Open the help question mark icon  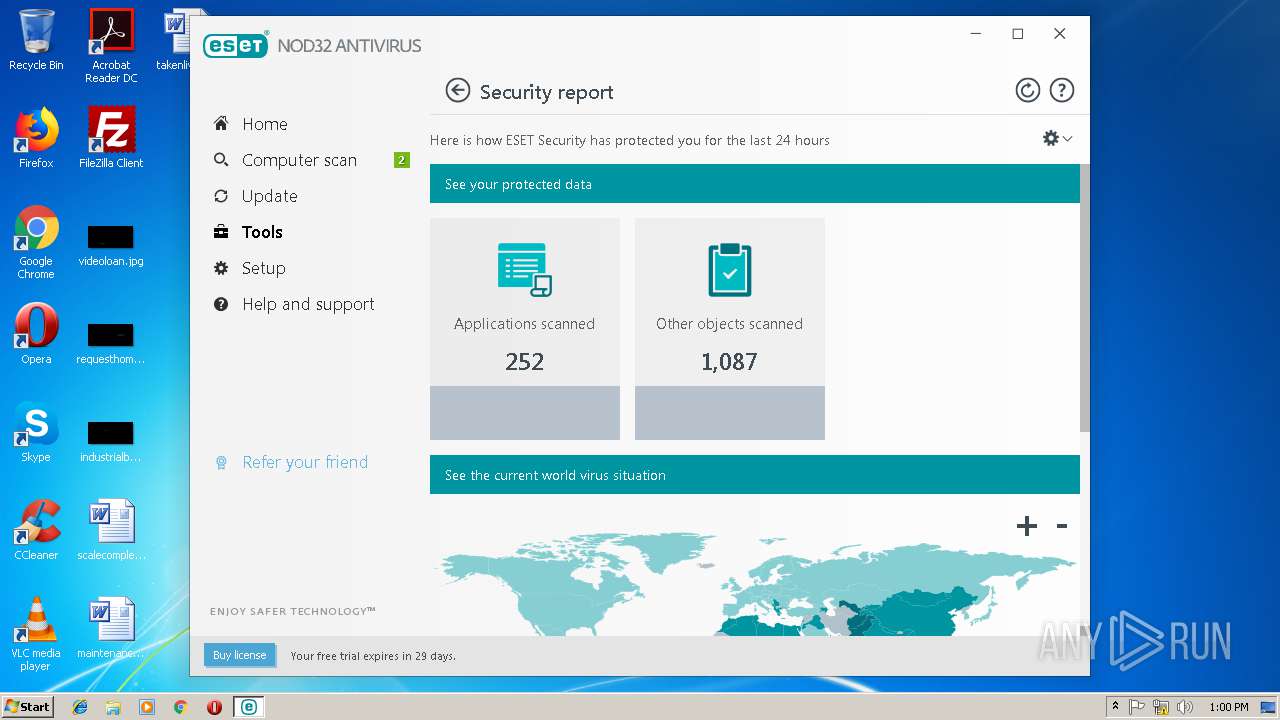point(1061,91)
